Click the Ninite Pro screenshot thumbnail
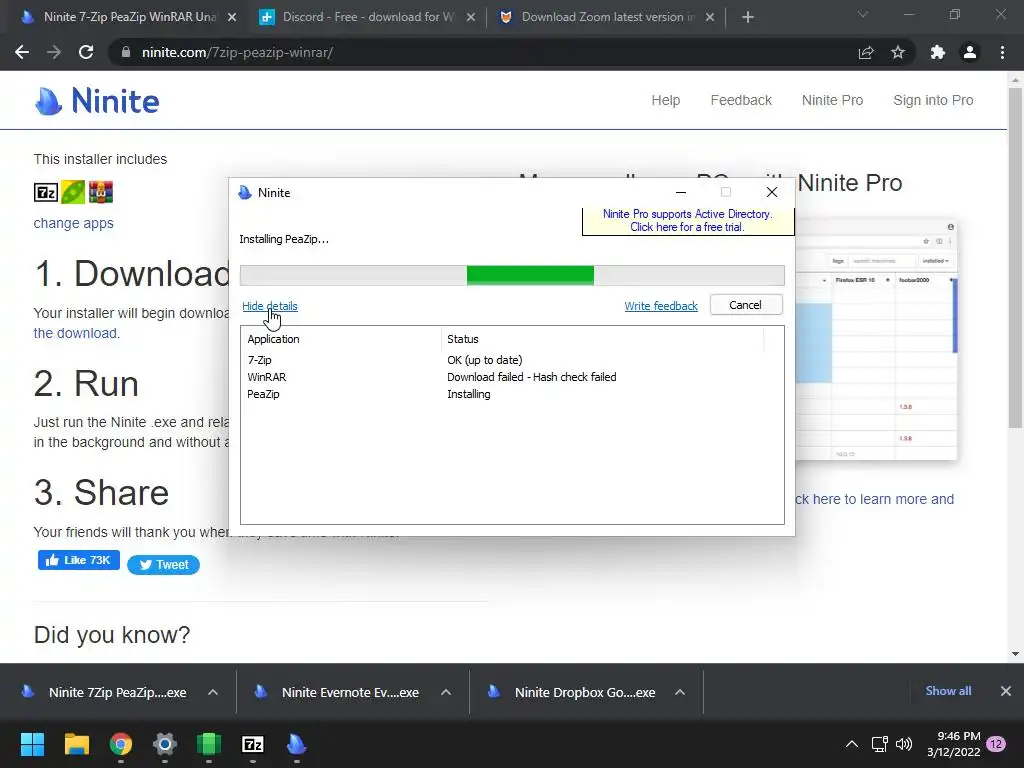 point(876,340)
